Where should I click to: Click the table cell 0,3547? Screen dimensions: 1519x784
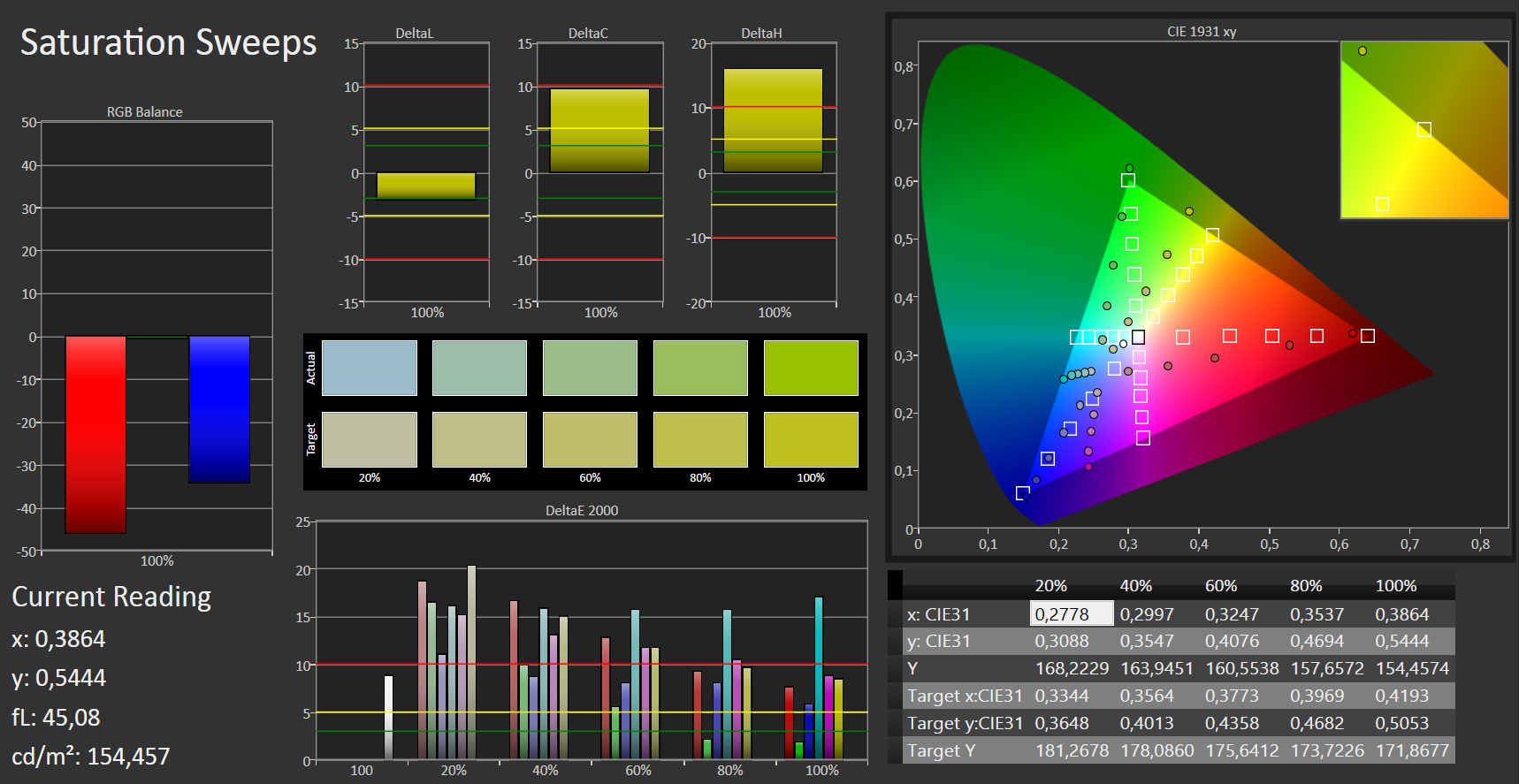click(x=1147, y=641)
